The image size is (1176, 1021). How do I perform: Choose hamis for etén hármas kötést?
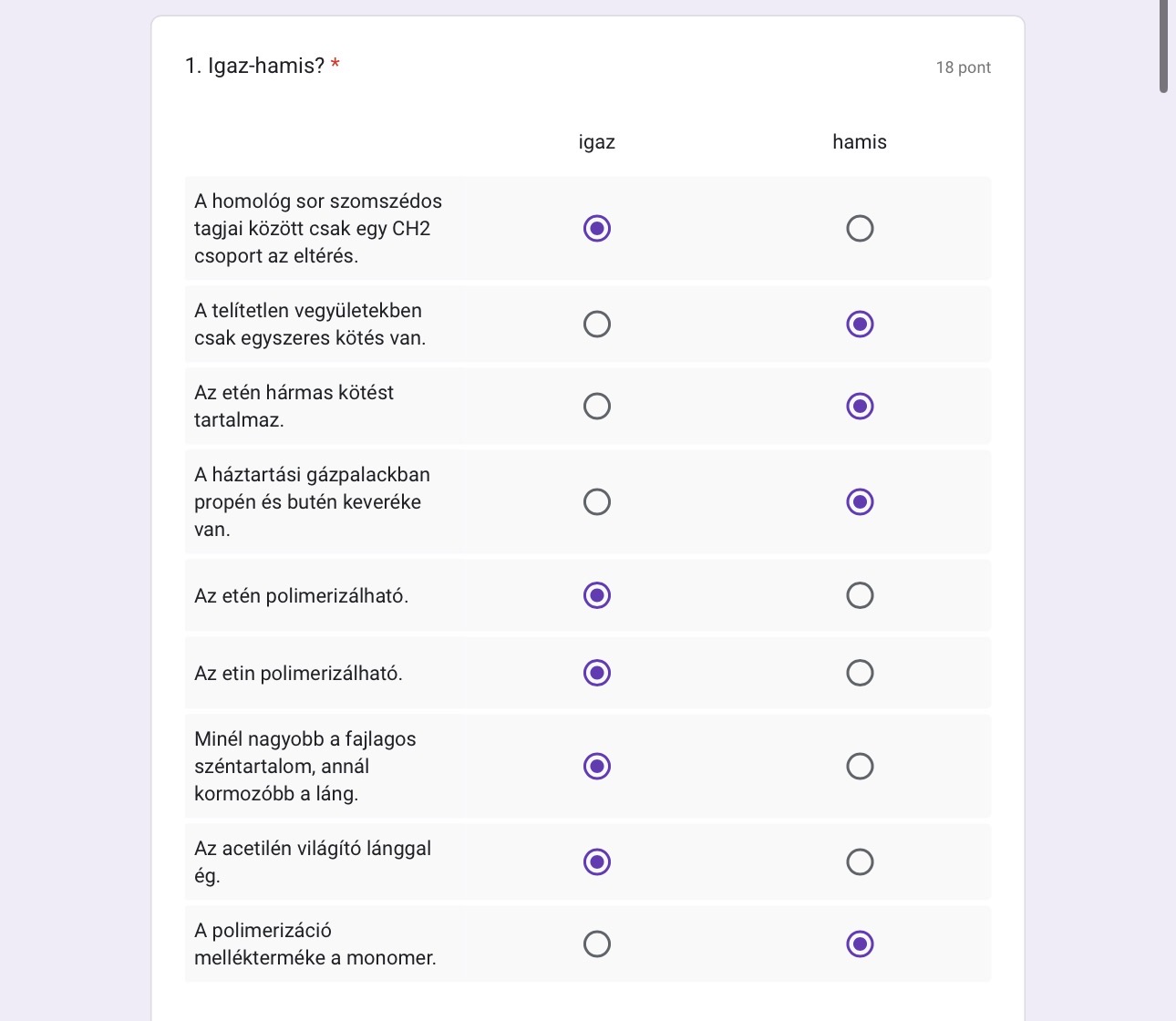pyautogui.click(x=860, y=406)
